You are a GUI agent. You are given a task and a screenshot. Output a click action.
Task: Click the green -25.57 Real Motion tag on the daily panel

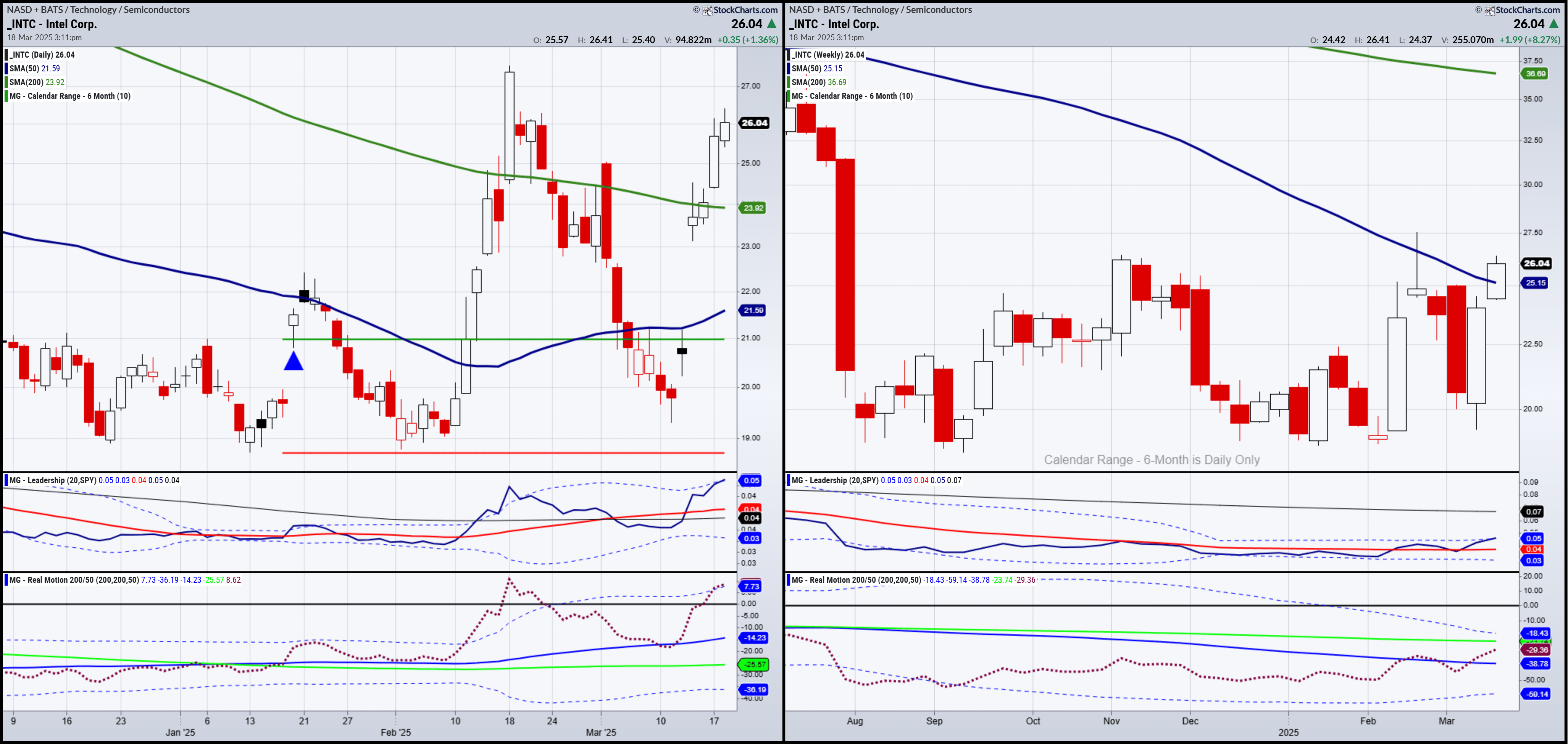[x=753, y=664]
